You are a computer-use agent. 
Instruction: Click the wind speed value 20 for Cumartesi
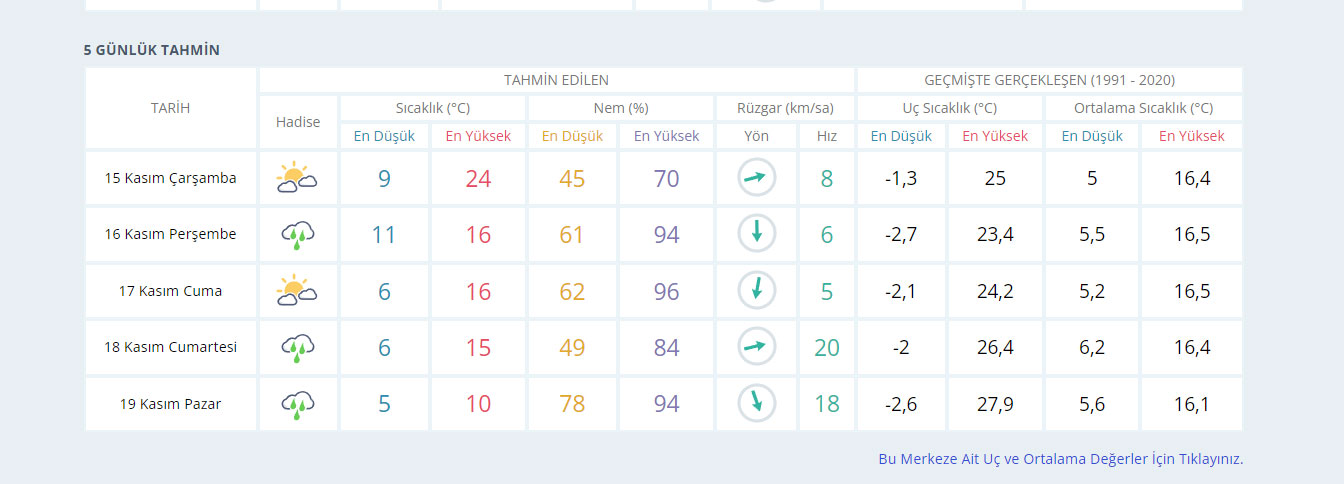click(x=826, y=348)
